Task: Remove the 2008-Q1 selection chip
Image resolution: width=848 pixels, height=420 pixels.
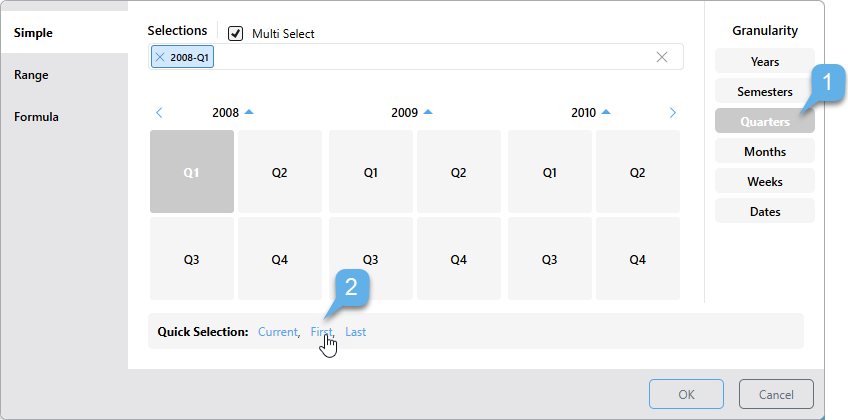Action: tap(160, 58)
